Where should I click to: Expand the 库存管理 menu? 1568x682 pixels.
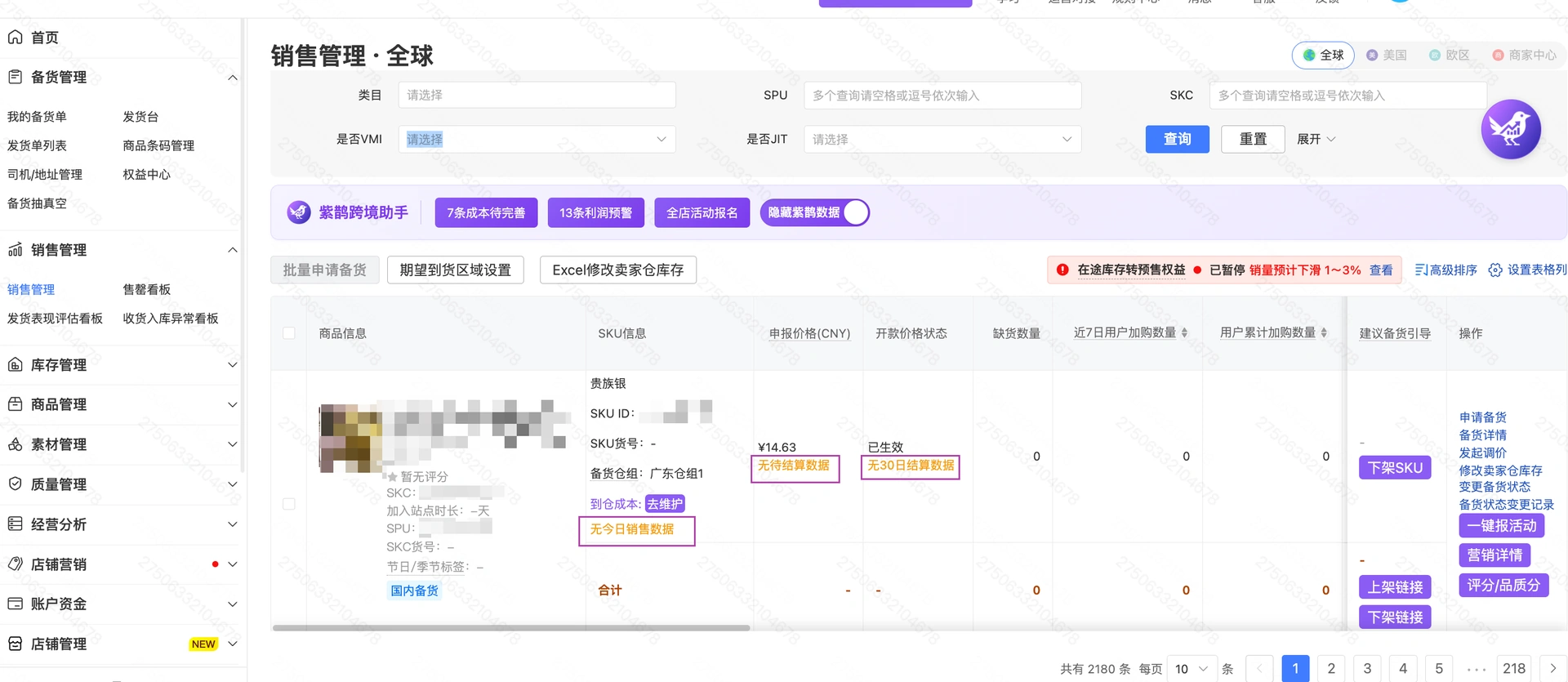click(x=233, y=364)
